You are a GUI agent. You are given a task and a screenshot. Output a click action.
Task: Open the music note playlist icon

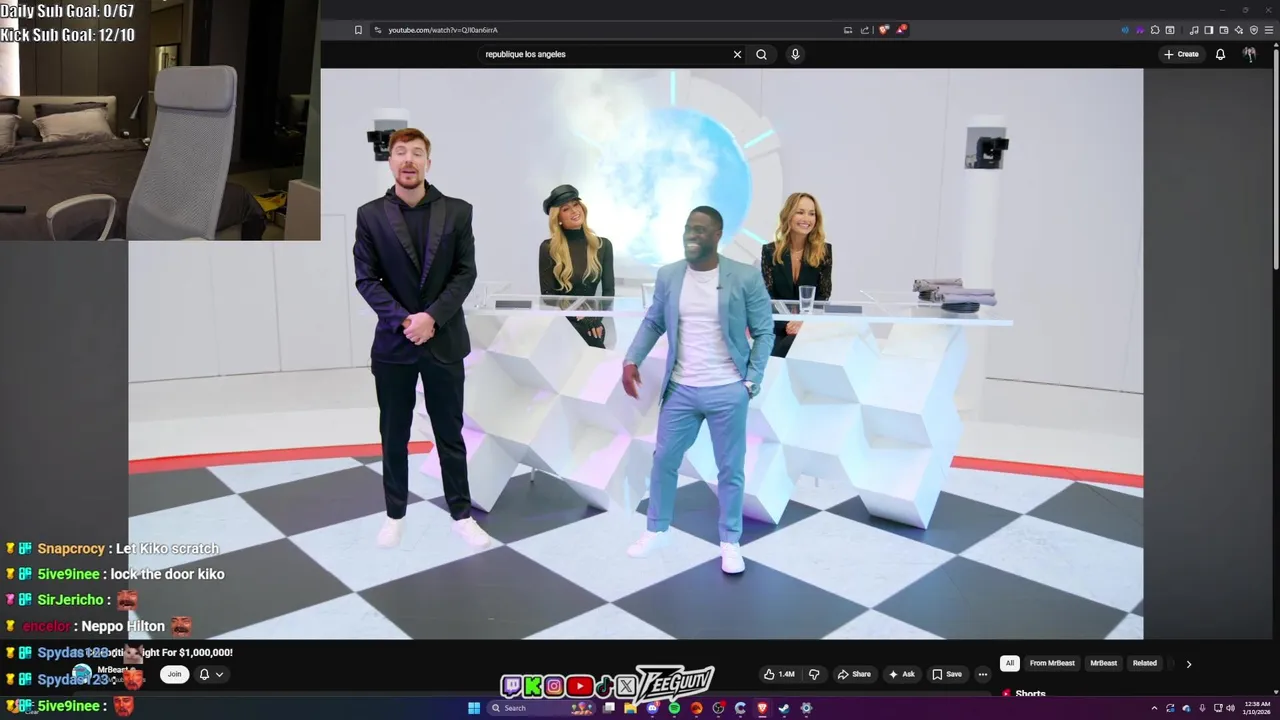[1194, 30]
